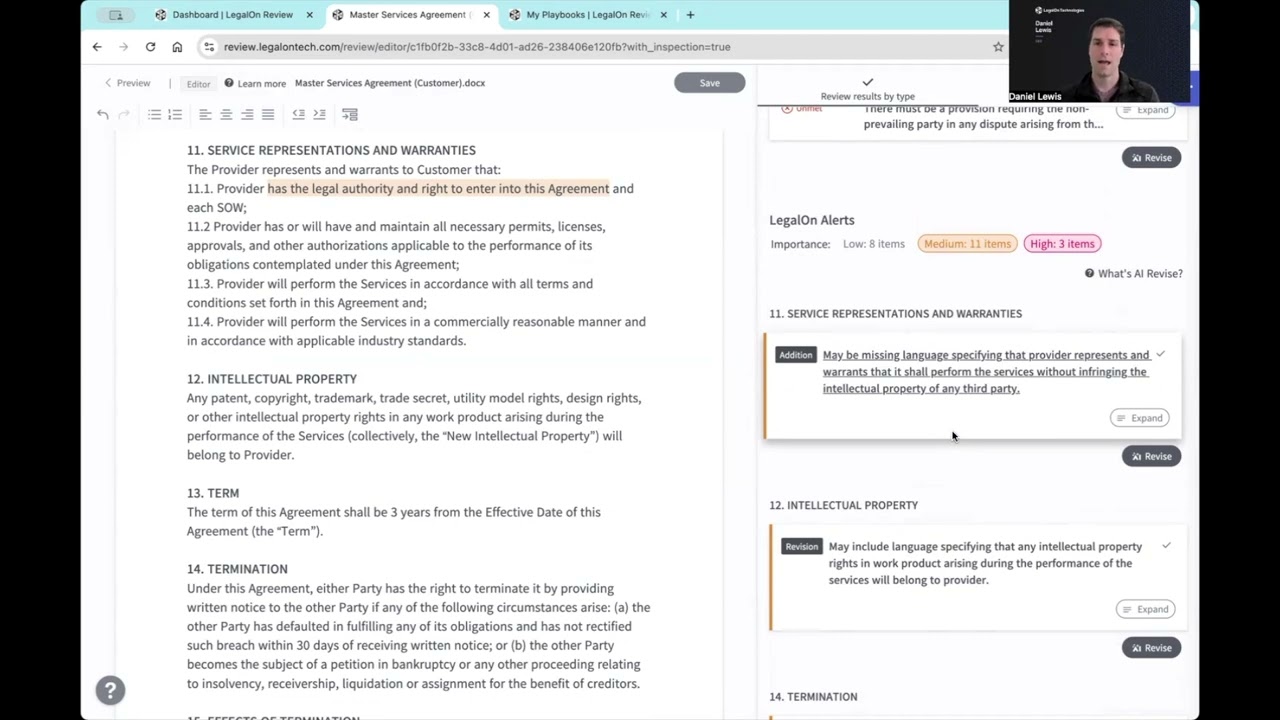The image size is (1280, 720).
Task: Apply bulleted list formatting
Action: coord(155,115)
